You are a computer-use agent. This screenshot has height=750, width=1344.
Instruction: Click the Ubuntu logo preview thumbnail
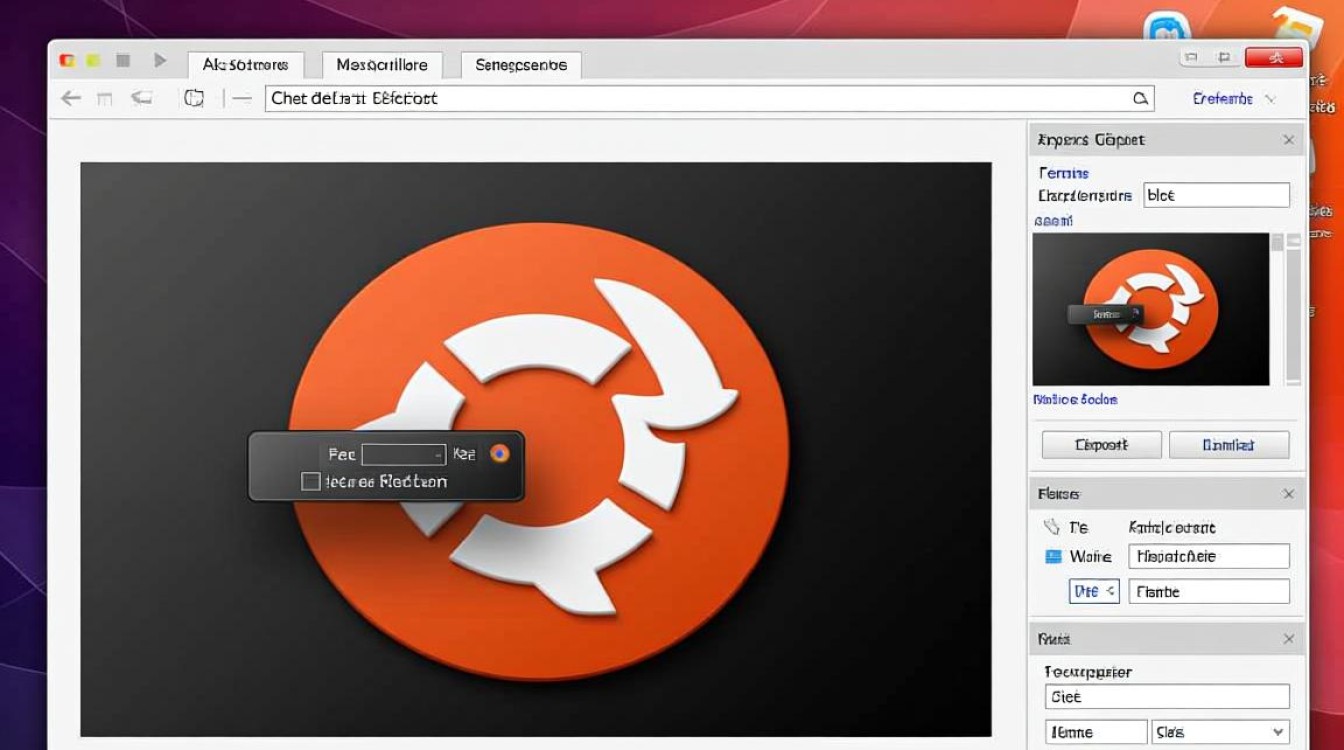click(x=1150, y=310)
